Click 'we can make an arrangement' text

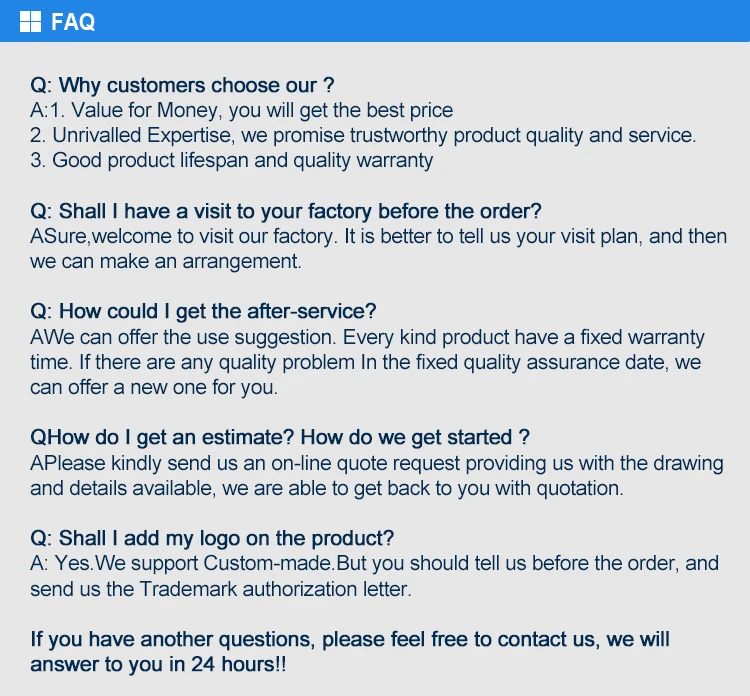[166, 262]
